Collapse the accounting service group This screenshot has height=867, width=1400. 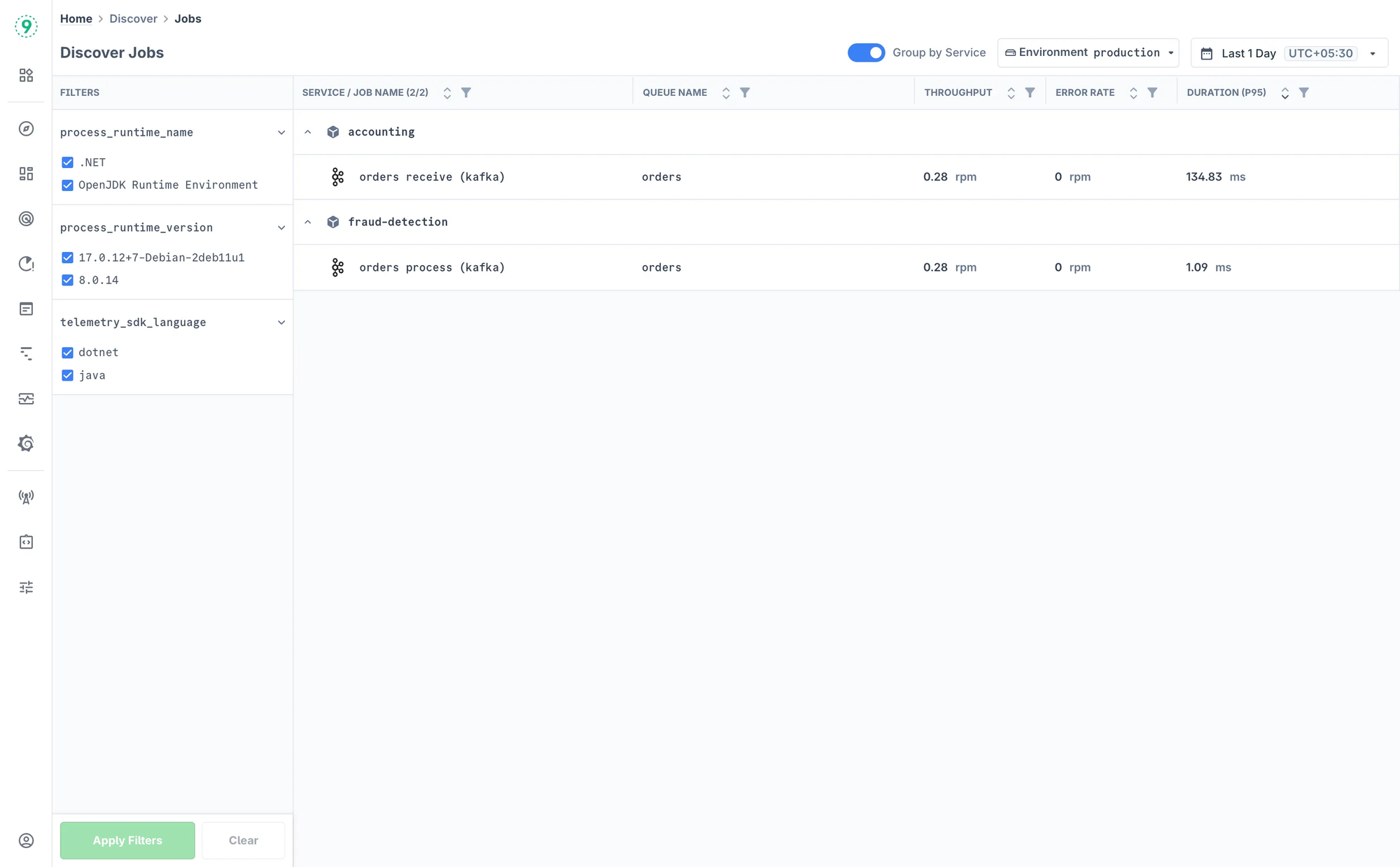coord(308,132)
